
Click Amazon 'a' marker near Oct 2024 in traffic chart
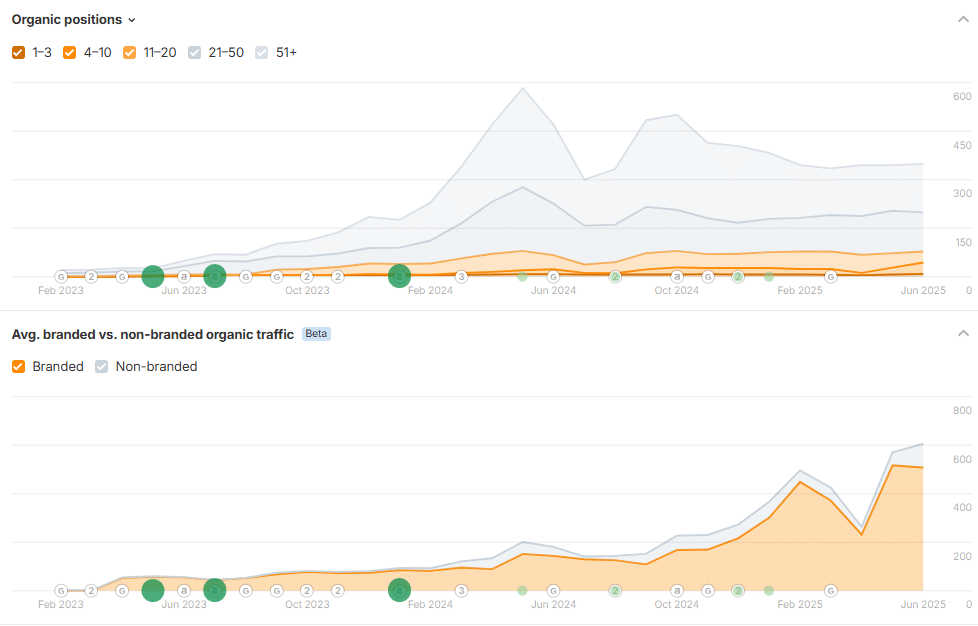click(x=677, y=590)
